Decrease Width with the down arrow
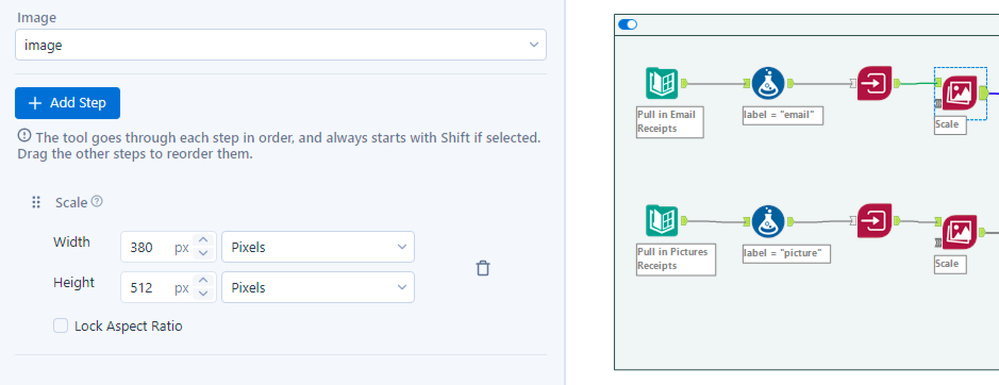This screenshot has height=385, width=999. (x=203, y=254)
